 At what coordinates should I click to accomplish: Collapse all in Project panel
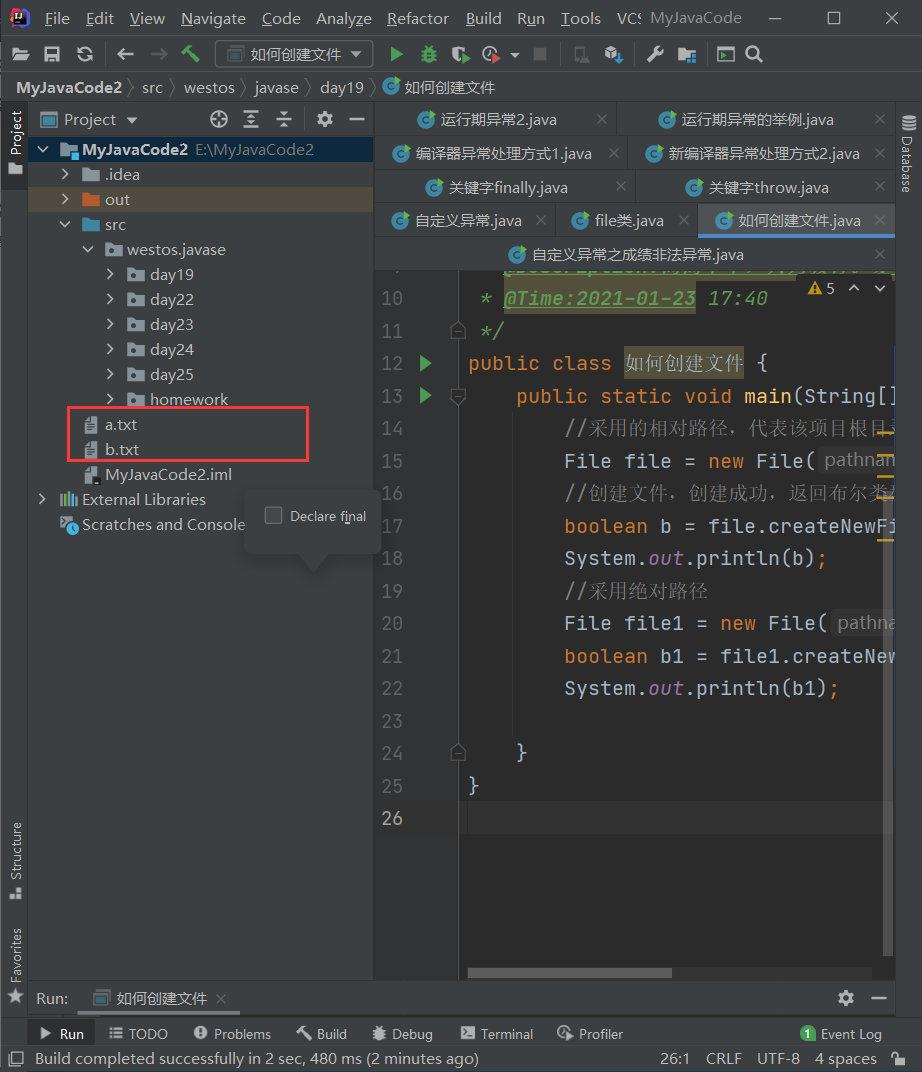tap(284, 120)
